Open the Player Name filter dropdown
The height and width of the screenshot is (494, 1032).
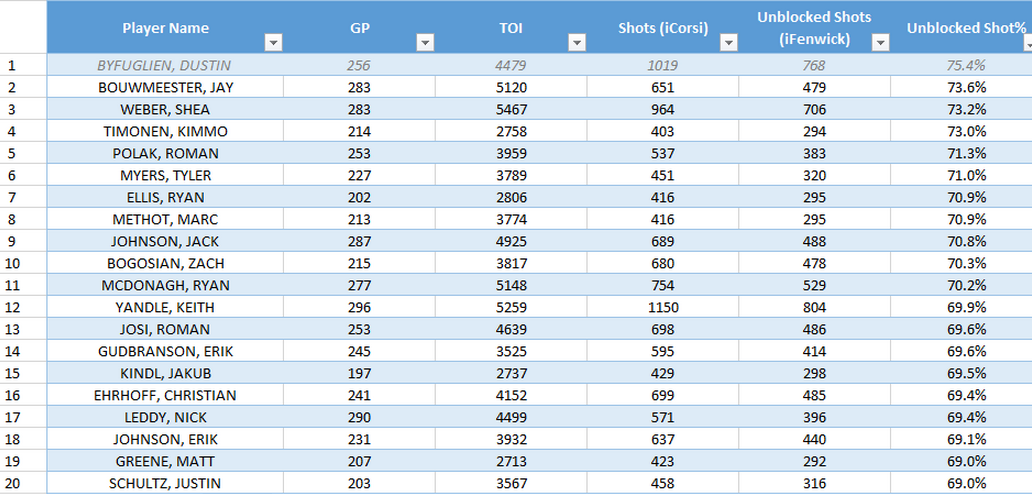tap(273, 43)
